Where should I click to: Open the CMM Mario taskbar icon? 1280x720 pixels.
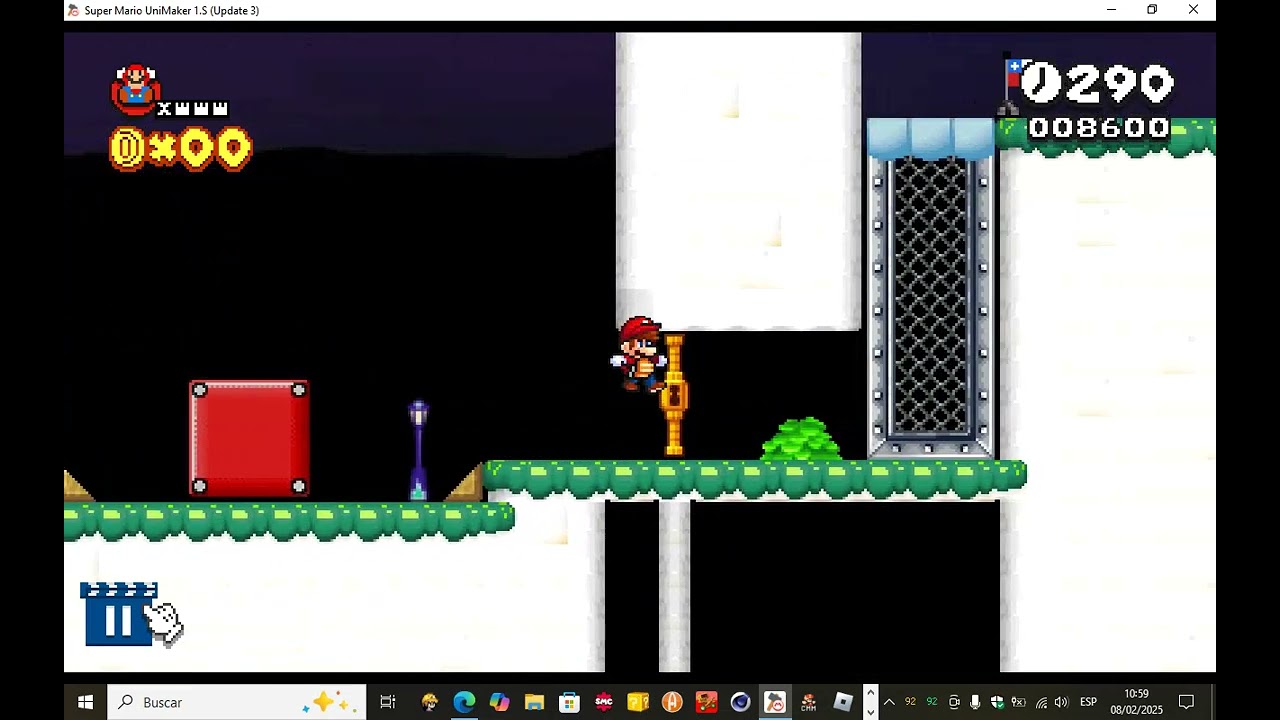point(808,702)
